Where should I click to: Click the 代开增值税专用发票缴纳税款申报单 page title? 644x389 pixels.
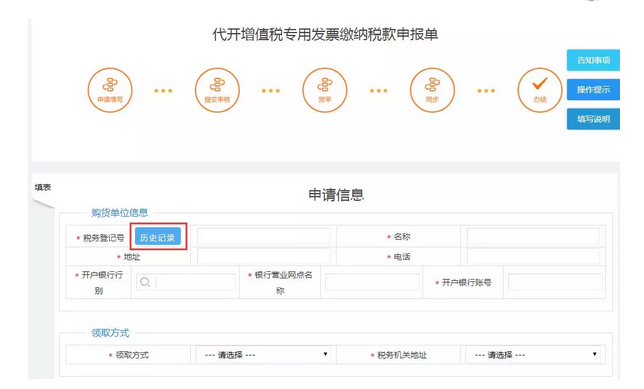[325, 35]
